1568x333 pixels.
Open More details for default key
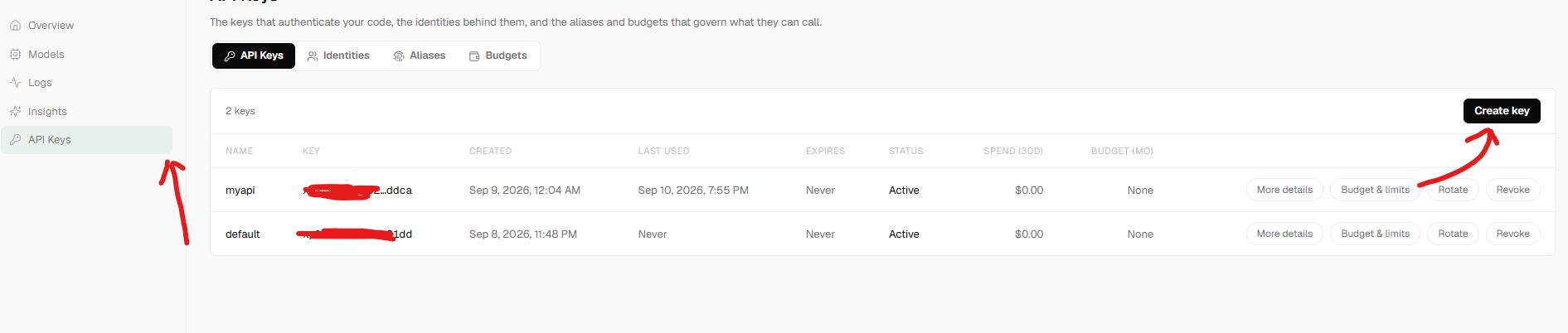tap(1284, 234)
